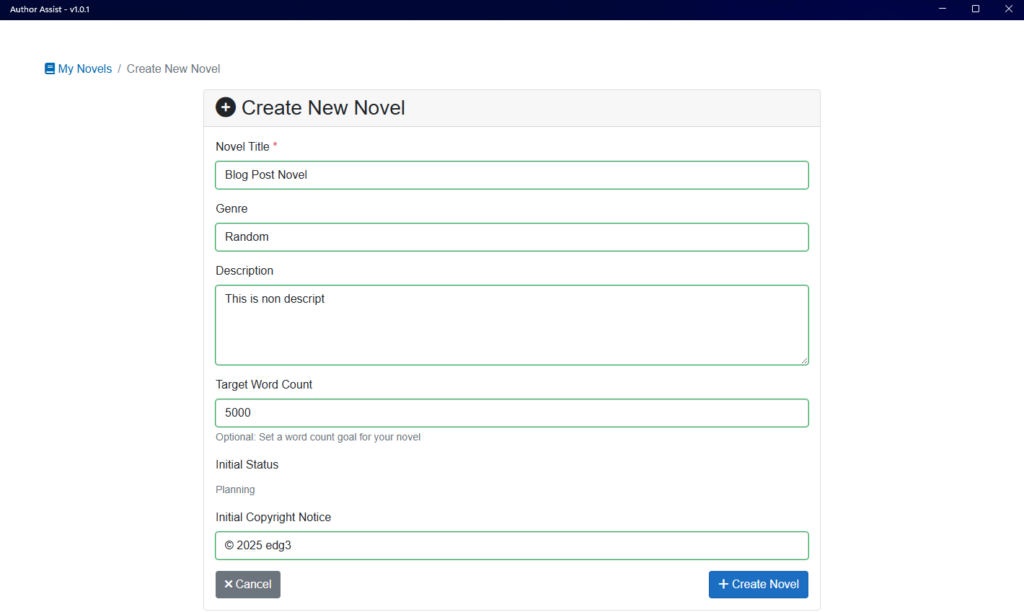The image size is (1024, 612).
Task: Click the plus icon on the Create Novel button
Action: [x=723, y=585]
